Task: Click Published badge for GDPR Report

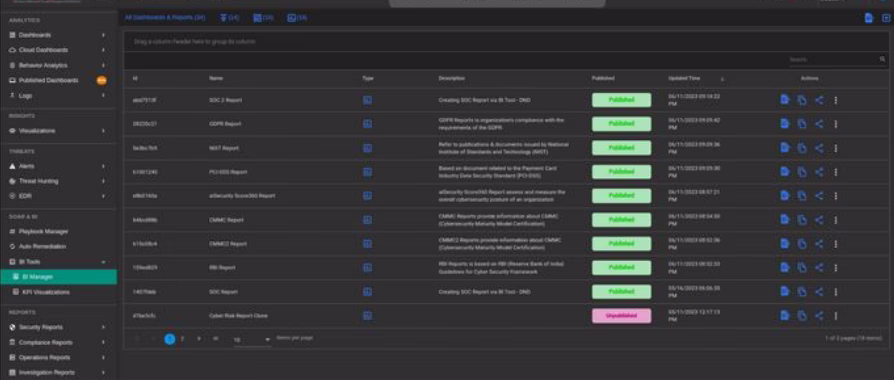Action: (621, 124)
